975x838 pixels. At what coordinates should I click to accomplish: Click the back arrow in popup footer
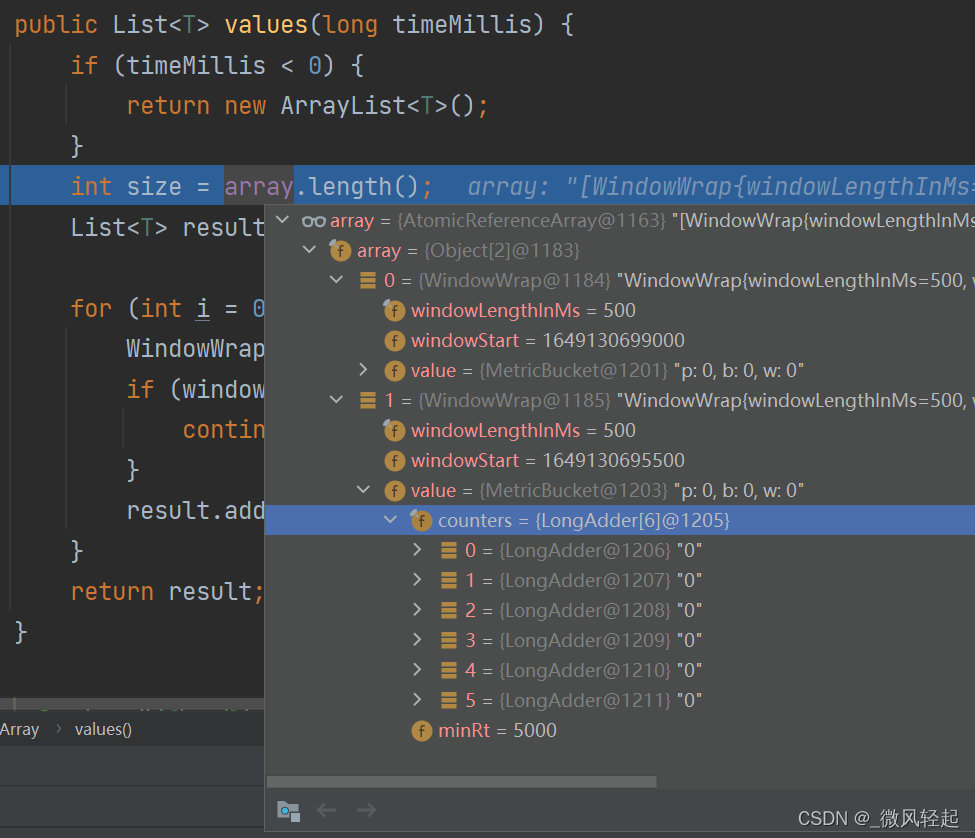click(326, 810)
